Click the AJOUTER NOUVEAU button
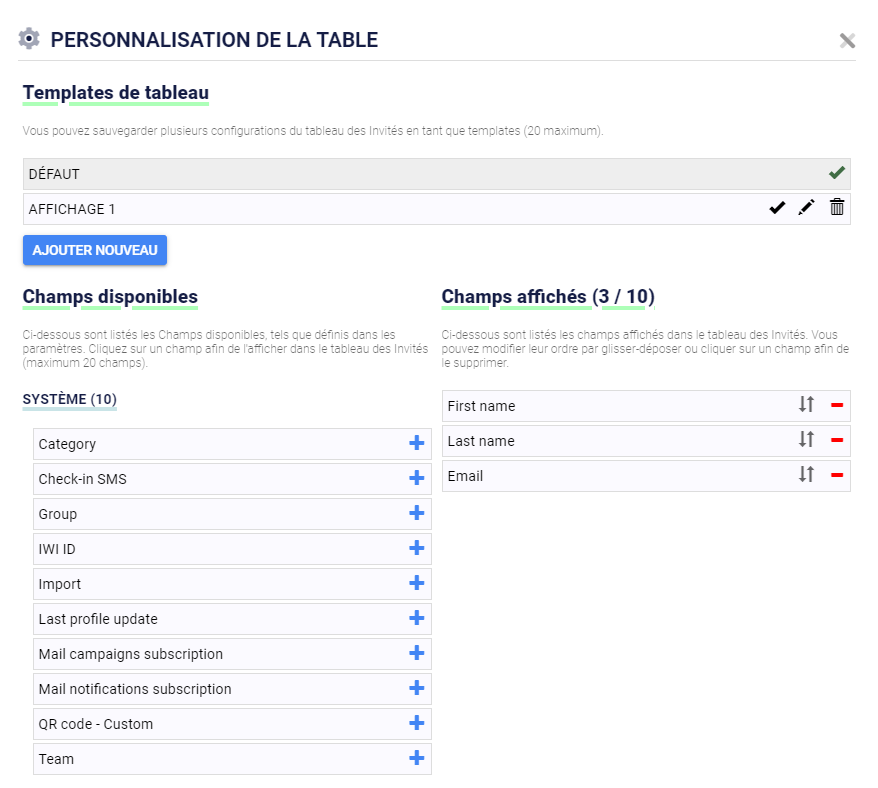Screen dimensions: 878x788 pyautogui.click(x=95, y=250)
